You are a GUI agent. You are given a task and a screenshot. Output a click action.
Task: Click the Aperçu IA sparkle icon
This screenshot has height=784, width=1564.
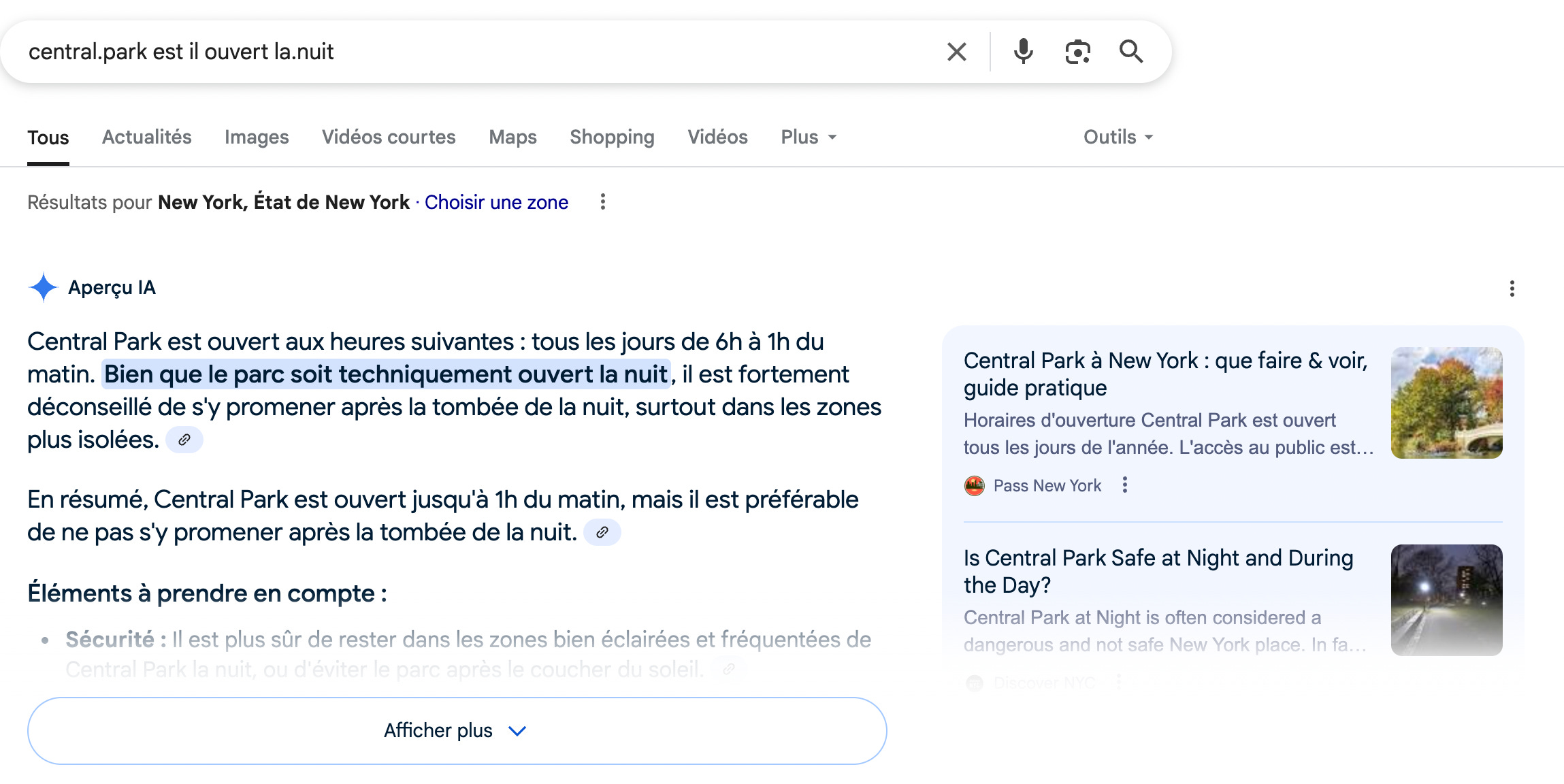coord(43,287)
